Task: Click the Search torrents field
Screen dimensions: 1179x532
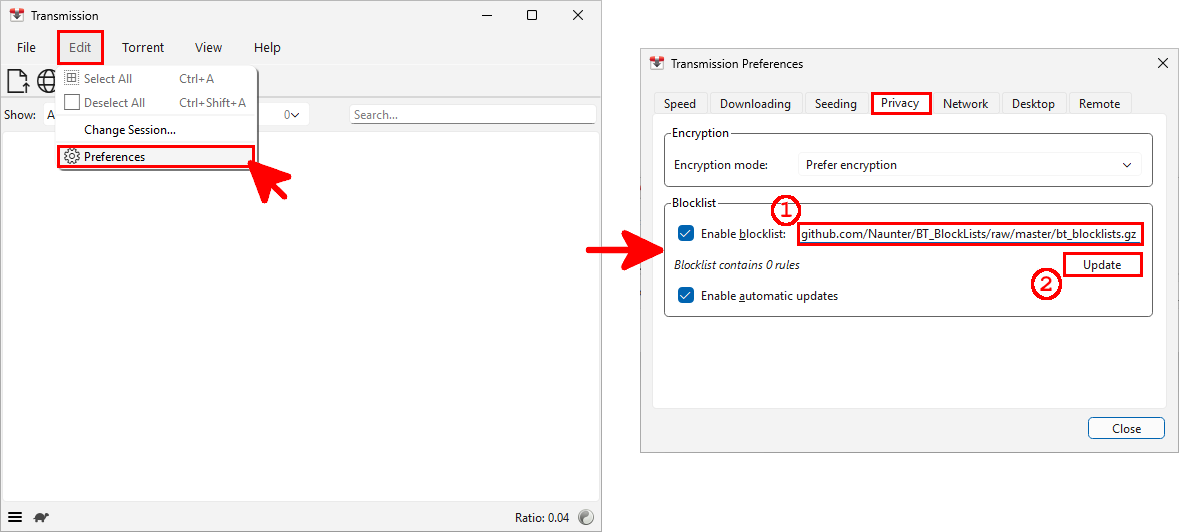Action: (473, 115)
